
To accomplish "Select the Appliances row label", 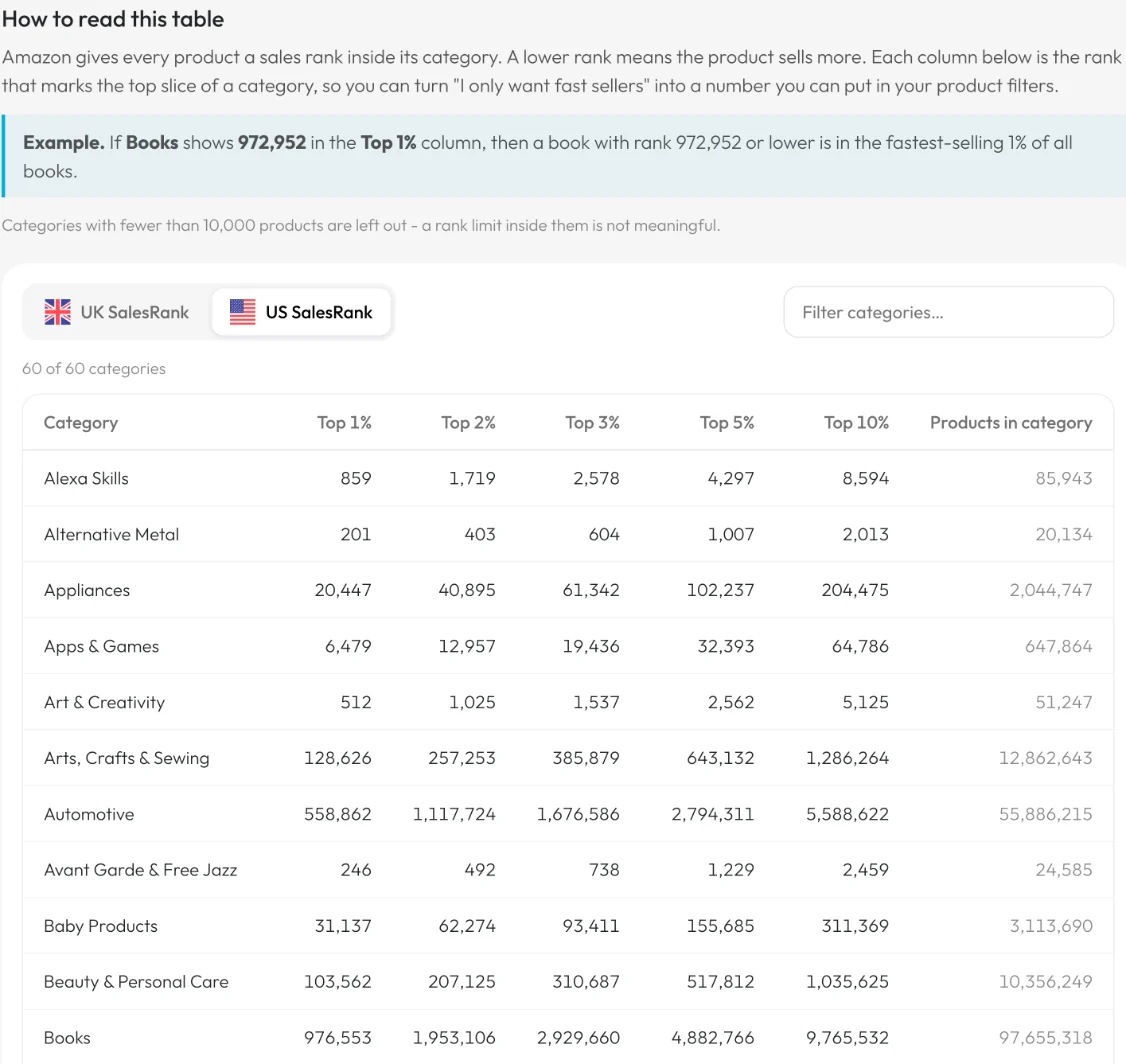I will click(x=87, y=590).
